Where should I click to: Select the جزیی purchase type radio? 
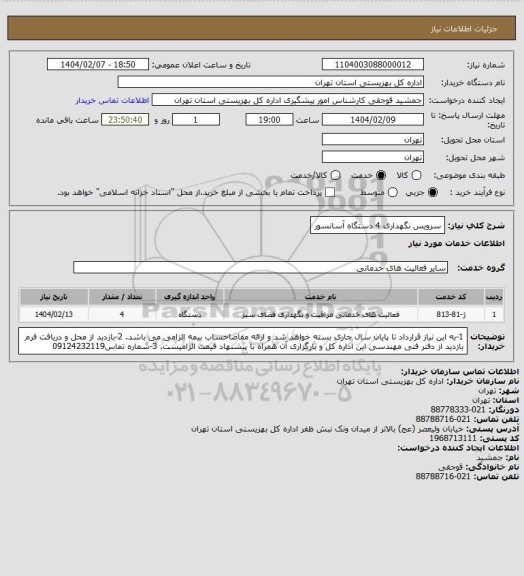click(434, 192)
